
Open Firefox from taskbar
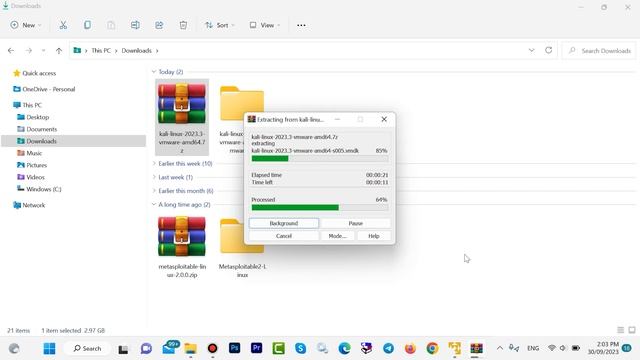pos(410,348)
